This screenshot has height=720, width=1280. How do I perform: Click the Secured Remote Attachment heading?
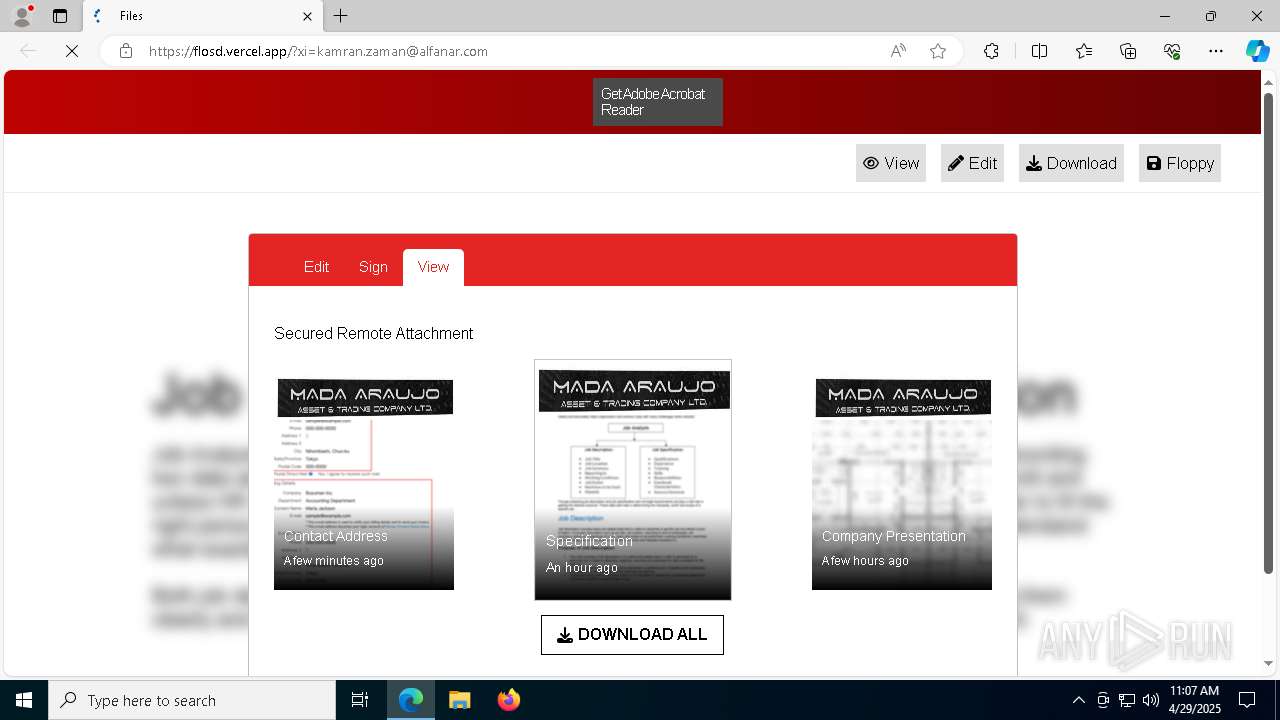[x=374, y=333]
